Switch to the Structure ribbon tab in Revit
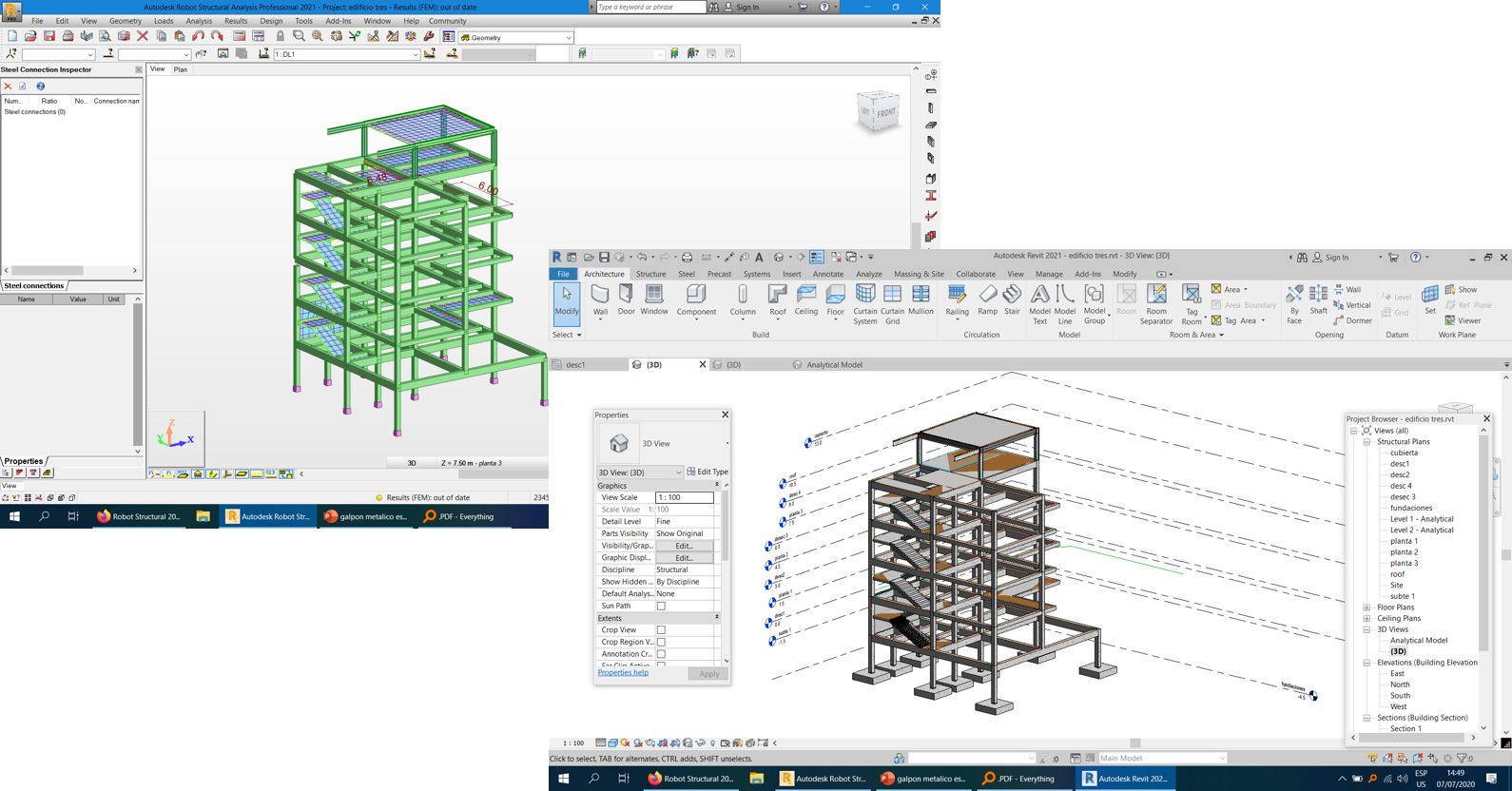The width and height of the screenshot is (1512, 791). [x=650, y=274]
